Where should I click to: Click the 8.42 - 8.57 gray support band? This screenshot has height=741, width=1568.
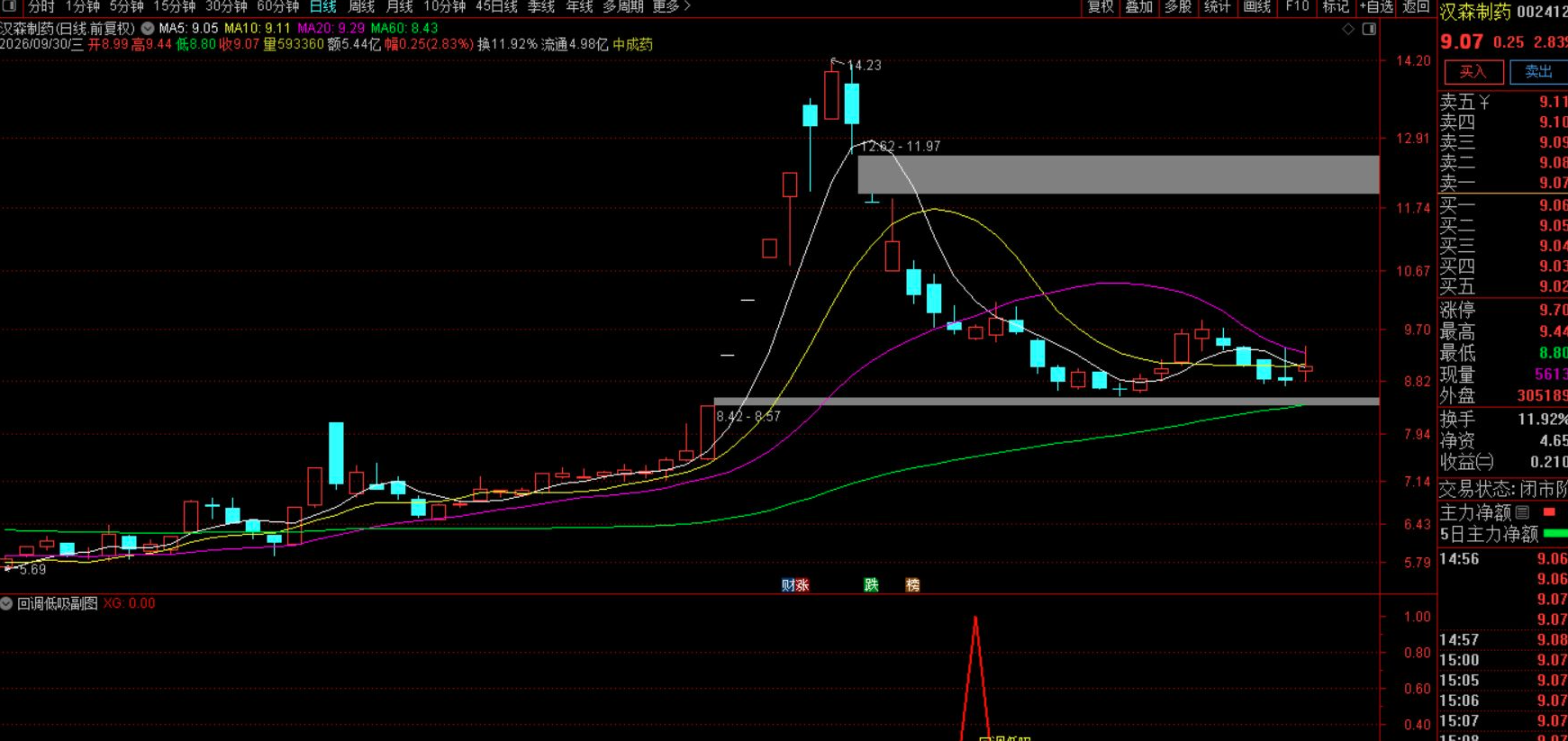(1047, 402)
